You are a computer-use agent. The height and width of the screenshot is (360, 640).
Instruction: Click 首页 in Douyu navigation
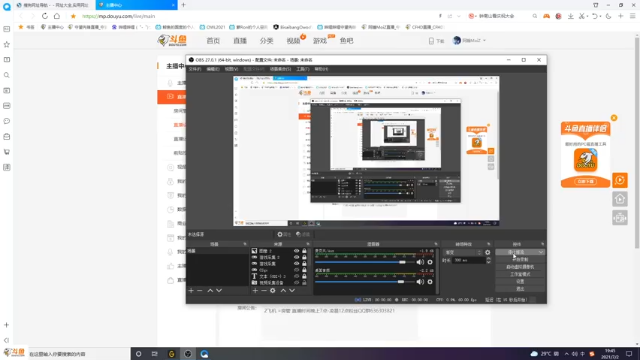[x=213, y=41]
